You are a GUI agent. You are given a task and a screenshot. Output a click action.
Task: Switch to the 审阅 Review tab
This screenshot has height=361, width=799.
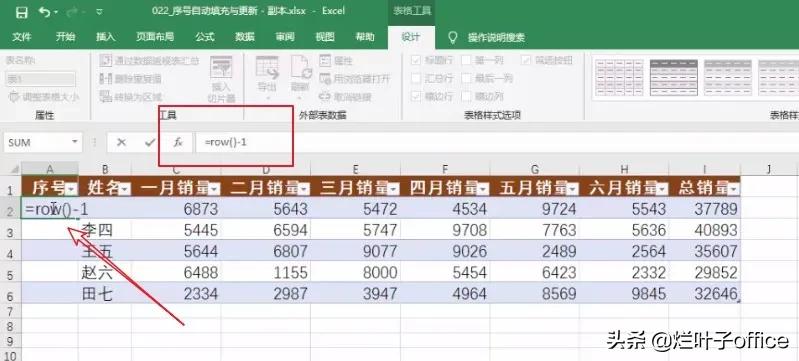285,37
